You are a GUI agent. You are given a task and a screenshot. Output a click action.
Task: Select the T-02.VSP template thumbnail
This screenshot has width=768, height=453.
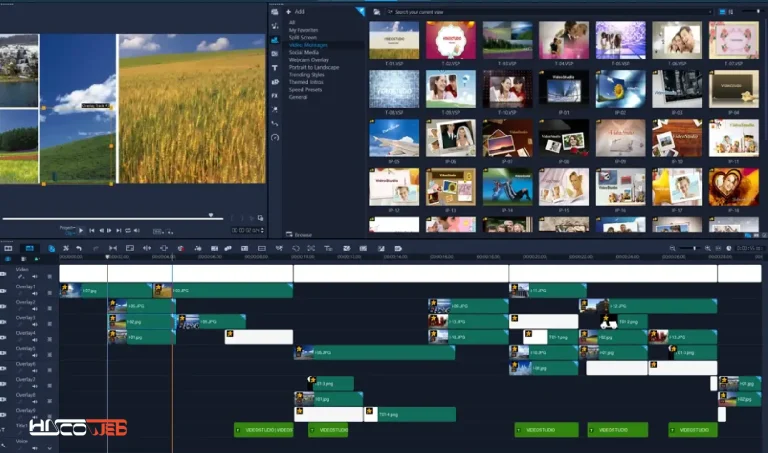(451, 40)
